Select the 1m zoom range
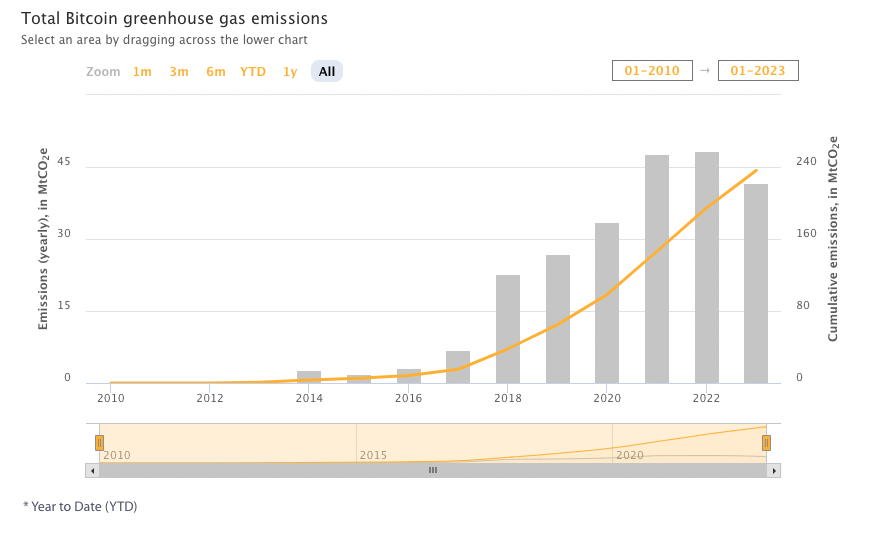The height and width of the screenshot is (537, 873). 142,72
